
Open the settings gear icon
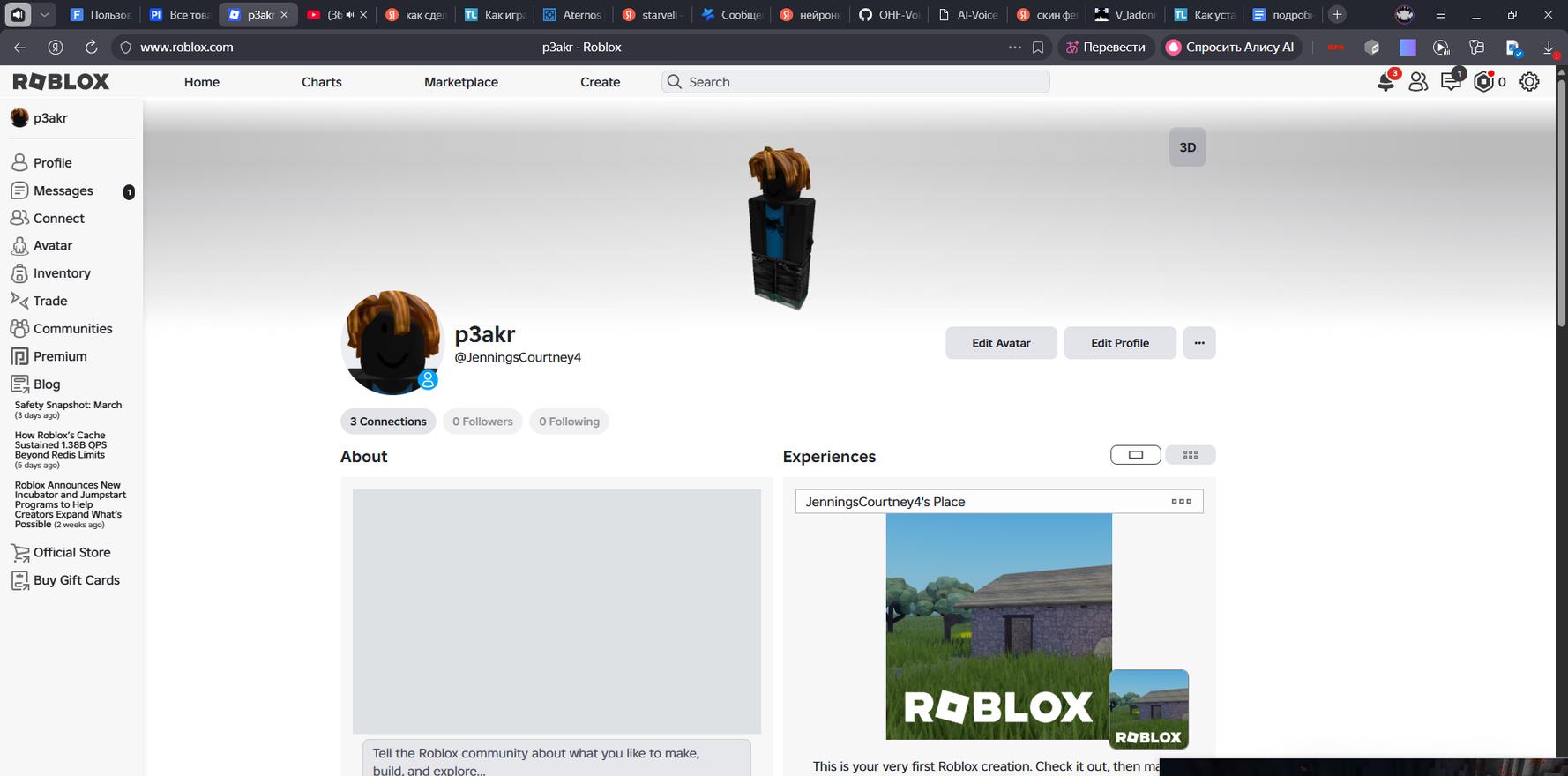(1529, 82)
